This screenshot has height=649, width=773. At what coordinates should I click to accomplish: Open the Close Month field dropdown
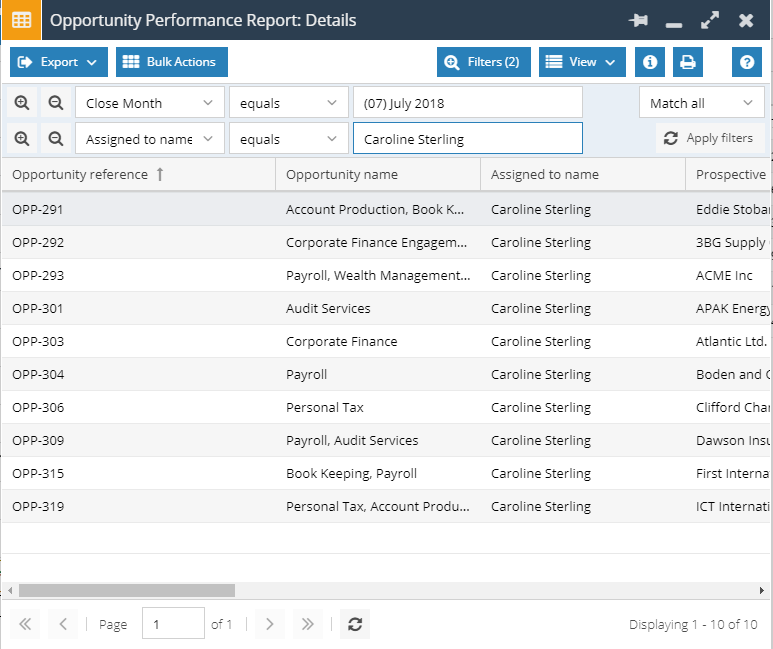pos(149,103)
